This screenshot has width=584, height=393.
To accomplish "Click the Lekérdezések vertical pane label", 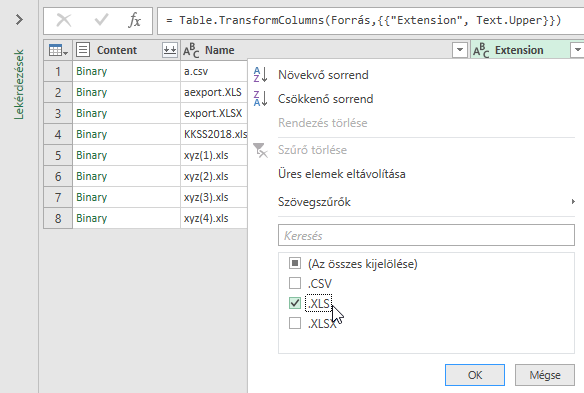I will 19,85.
